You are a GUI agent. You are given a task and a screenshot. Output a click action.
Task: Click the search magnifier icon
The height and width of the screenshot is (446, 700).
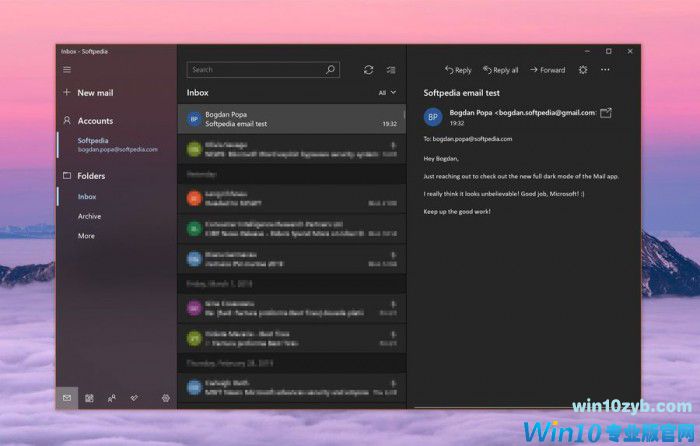coord(330,70)
